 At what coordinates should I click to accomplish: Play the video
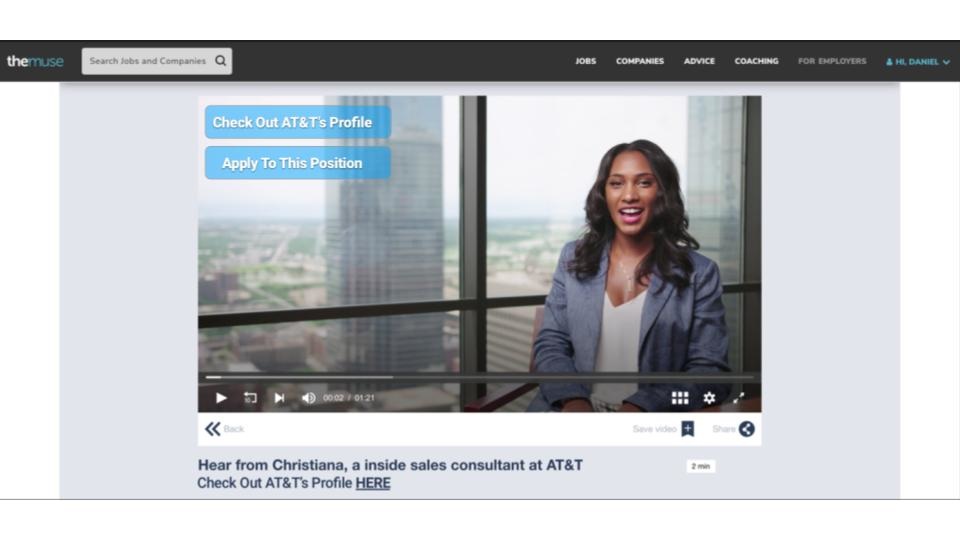[221, 398]
